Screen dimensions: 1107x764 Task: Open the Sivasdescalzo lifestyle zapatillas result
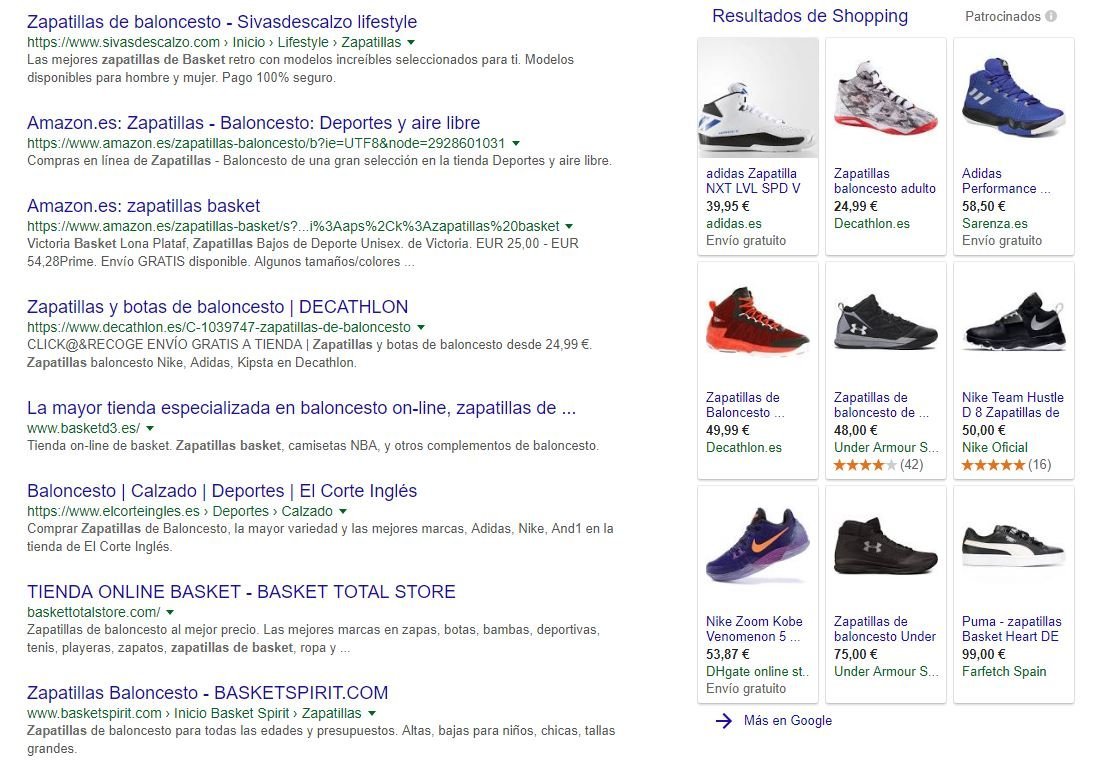[x=222, y=22]
